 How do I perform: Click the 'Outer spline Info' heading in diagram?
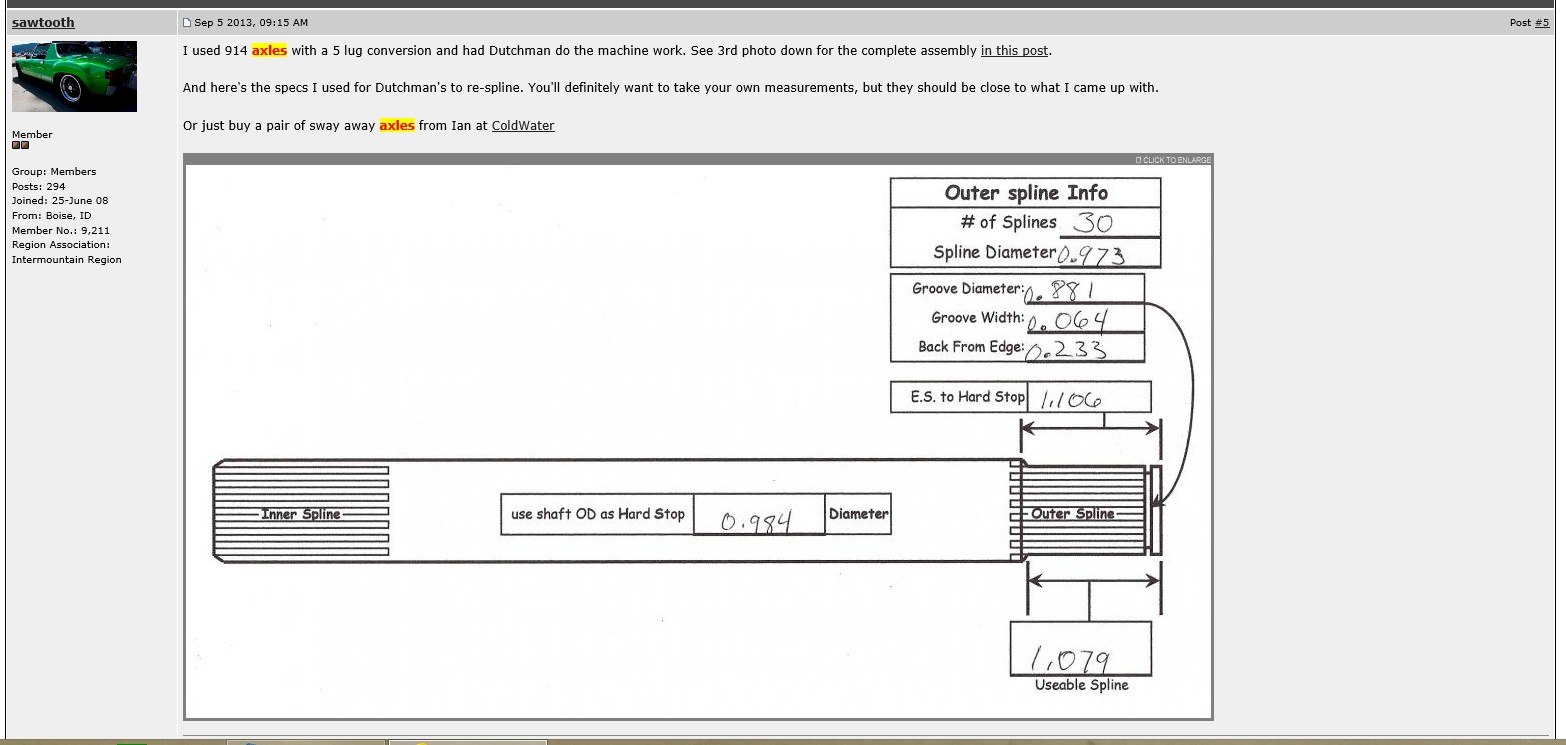[1025, 192]
